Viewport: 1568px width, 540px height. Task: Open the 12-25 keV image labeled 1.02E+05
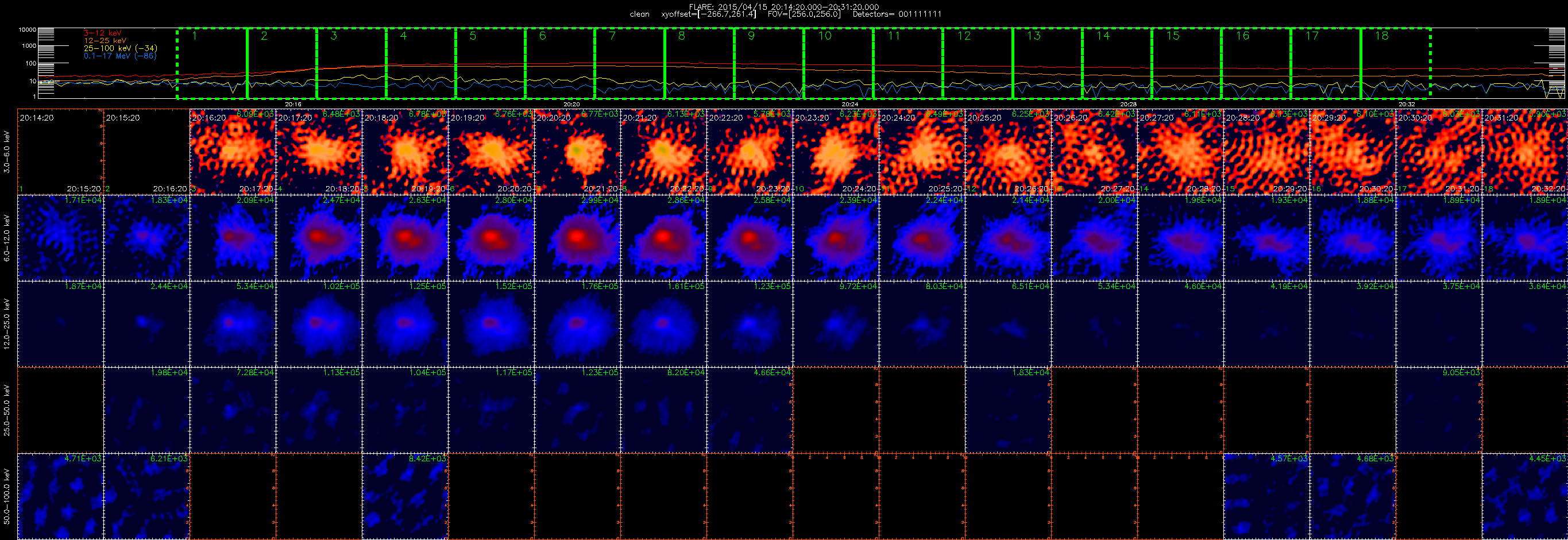(319, 324)
